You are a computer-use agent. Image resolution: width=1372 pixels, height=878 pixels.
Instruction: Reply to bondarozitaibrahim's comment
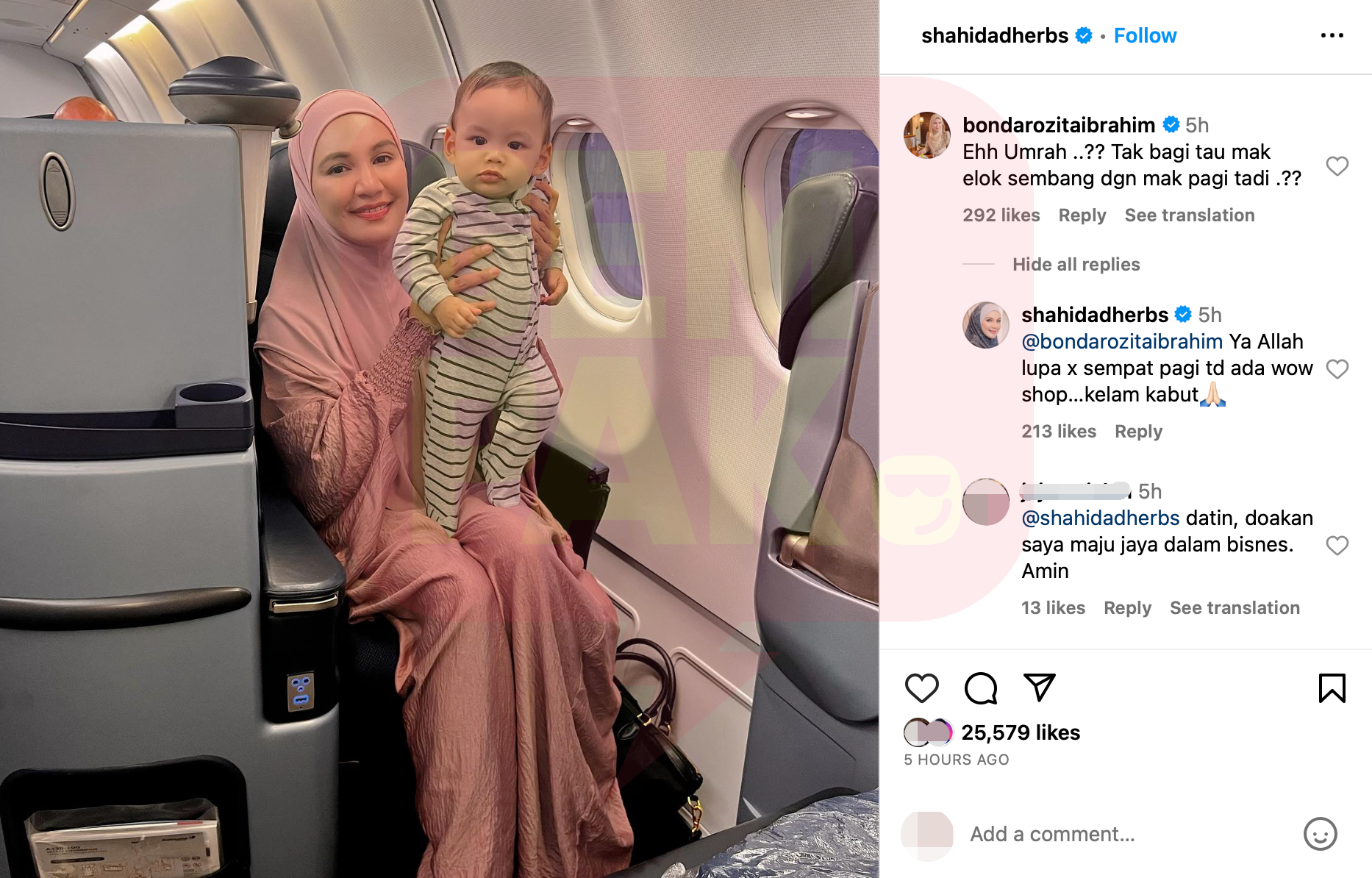(x=1082, y=215)
